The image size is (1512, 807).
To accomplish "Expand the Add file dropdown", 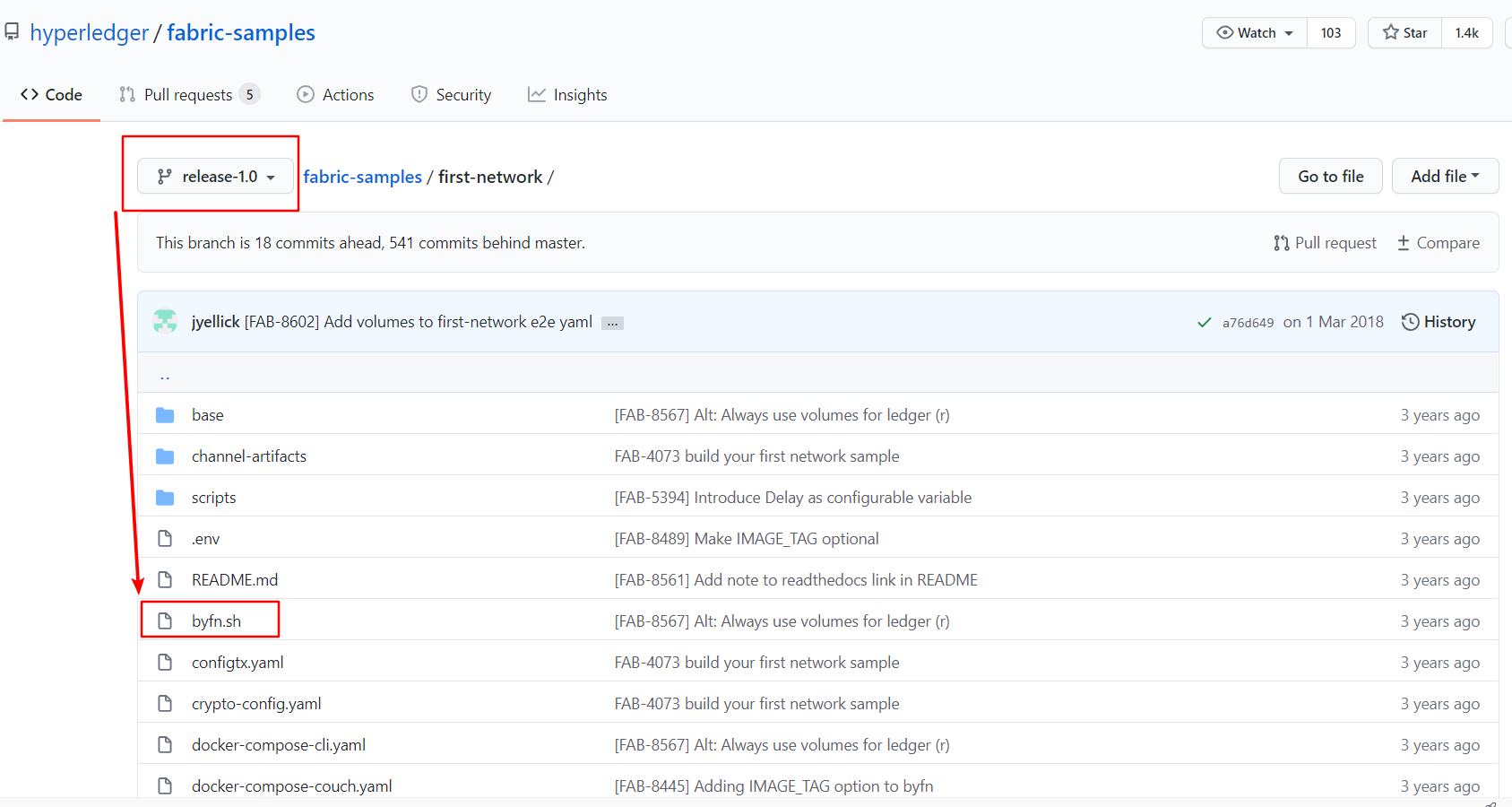I will pos(1445,177).
